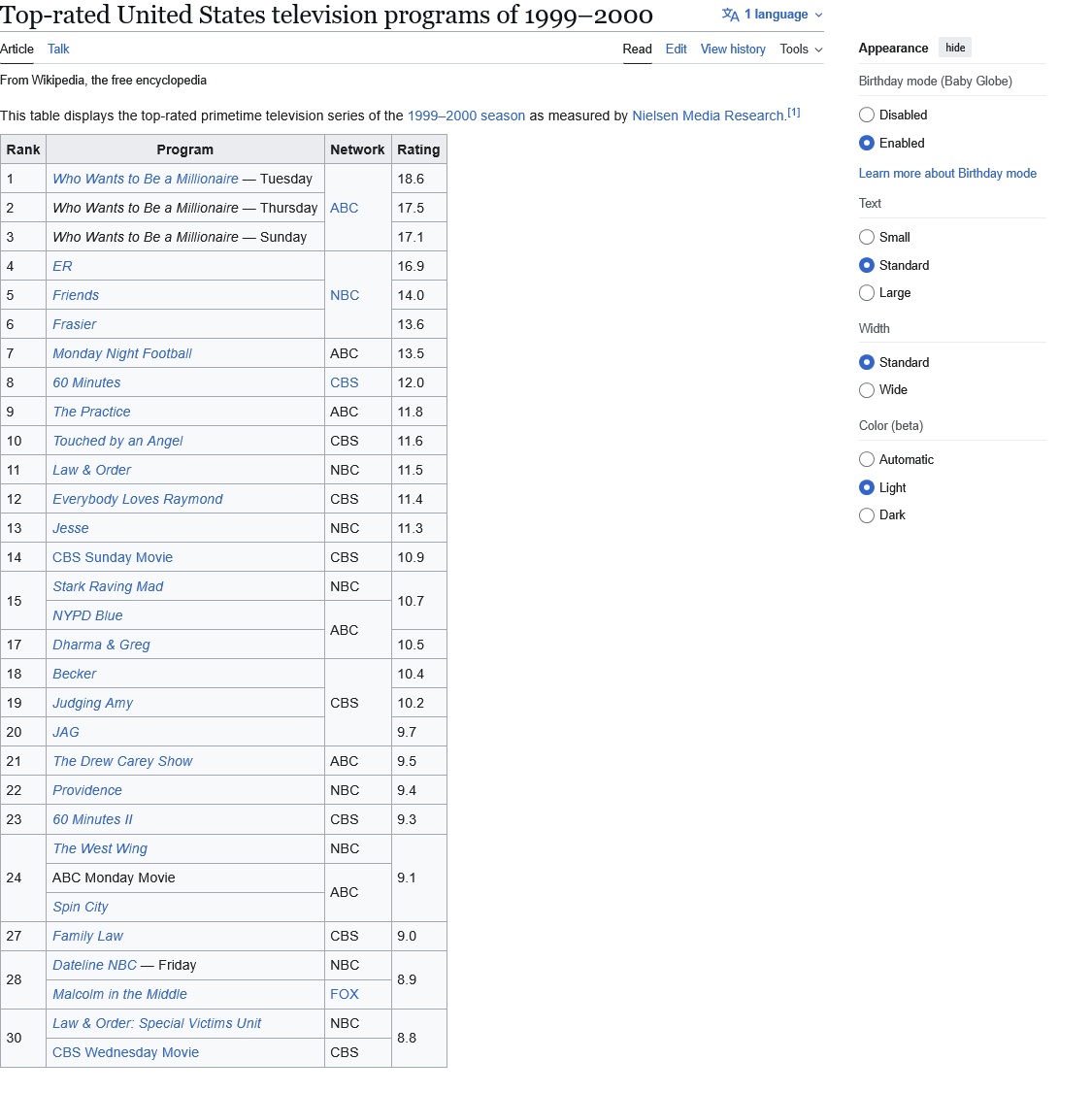Screen dimensions: 1092x1093
Task: Open the CBS Wednesday Movie link
Action: click(x=126, y=1053)
